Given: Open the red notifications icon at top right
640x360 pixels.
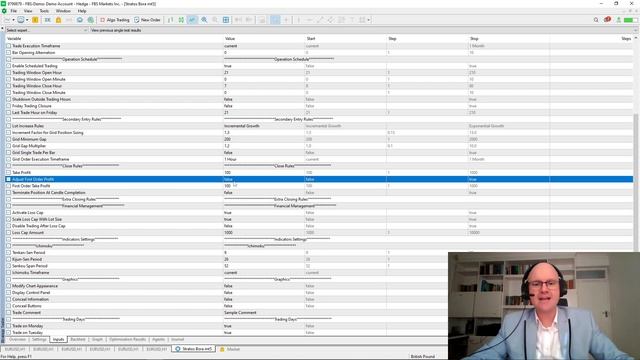Looking at the screenshot, I should [x=607, y=20].
